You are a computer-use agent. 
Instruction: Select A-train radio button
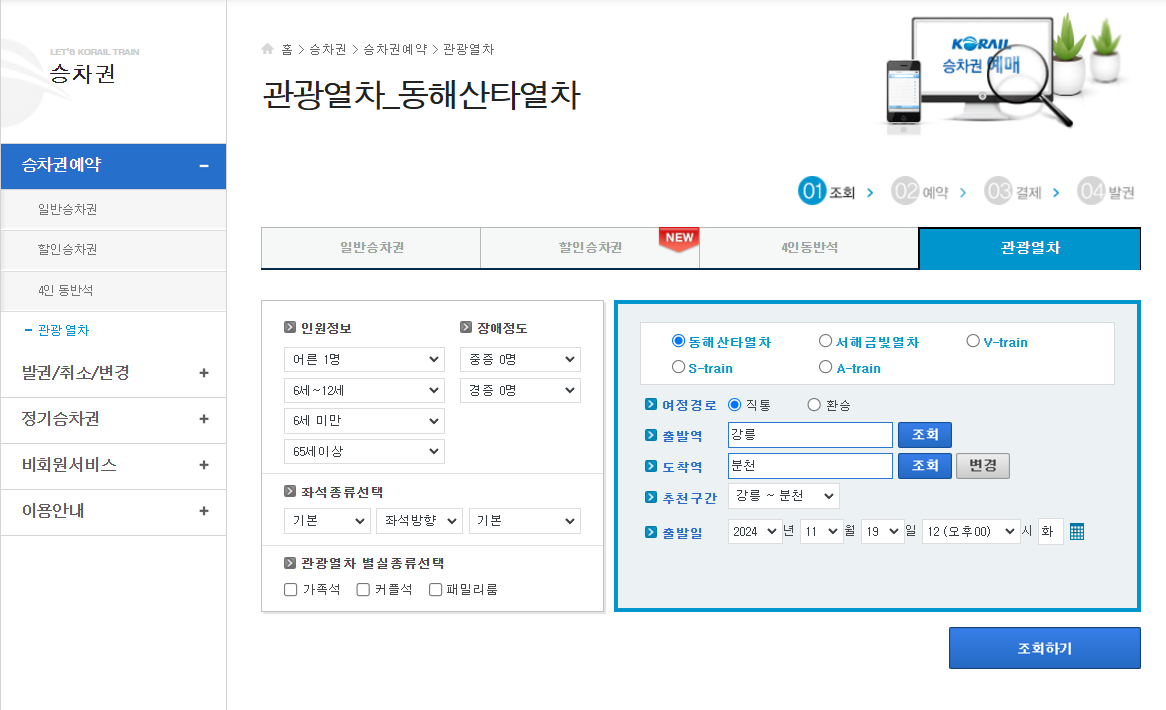tap(825, 367)
